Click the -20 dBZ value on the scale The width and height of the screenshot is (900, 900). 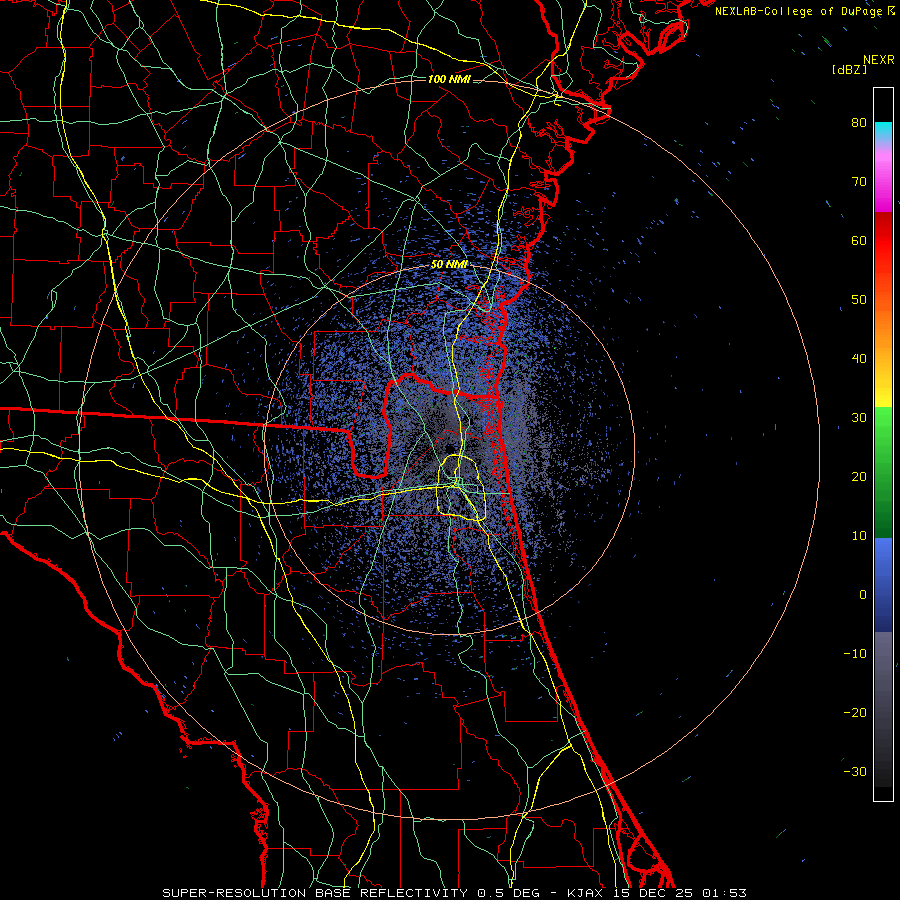point(855,713)
